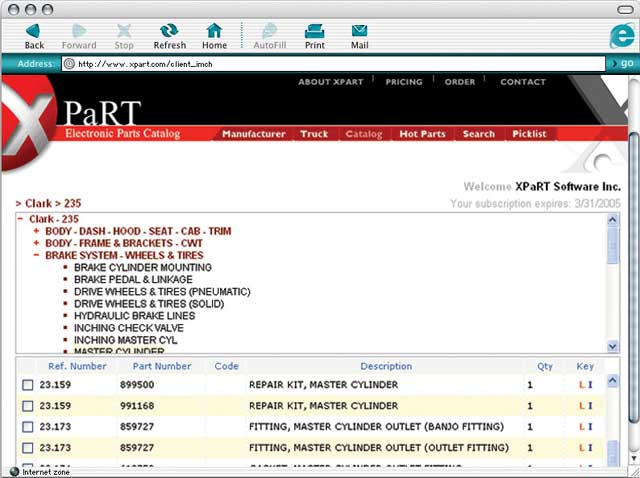Open the Hot Parts tab
640x478 pixels.
422,134
